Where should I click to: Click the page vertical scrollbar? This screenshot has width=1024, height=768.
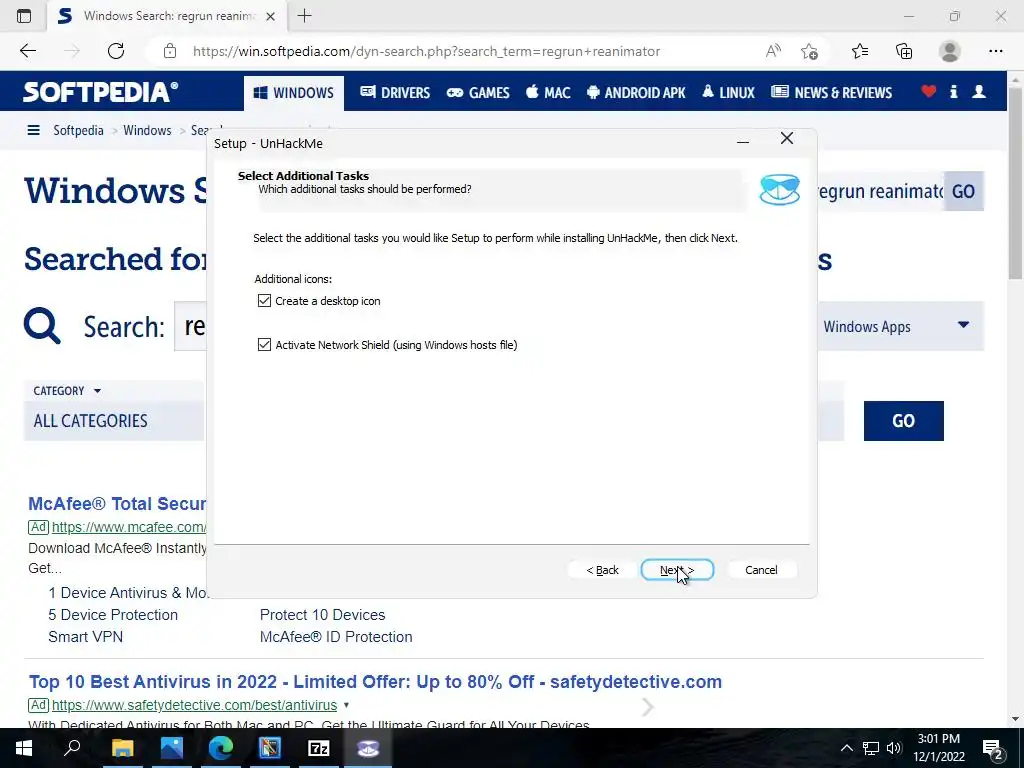1016,184
